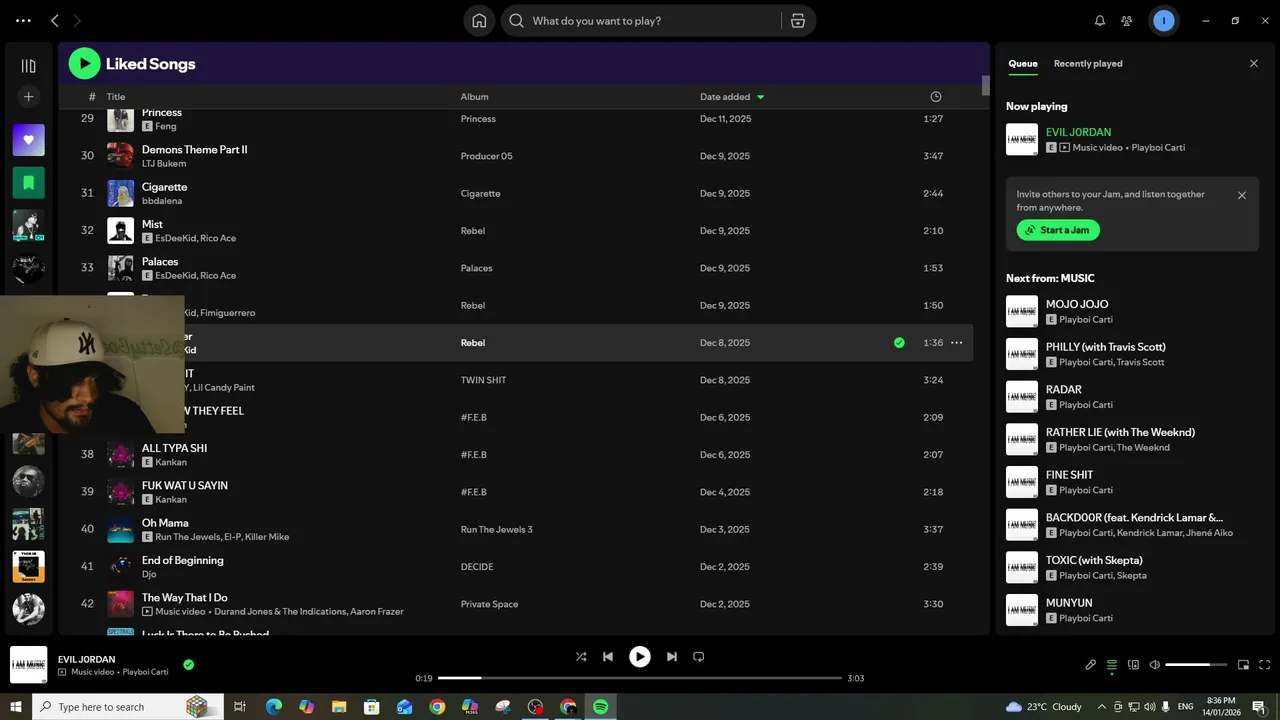Select PHILLY (with Travis Scott) in queue

pyautogui.click(x=1132, y=354)
